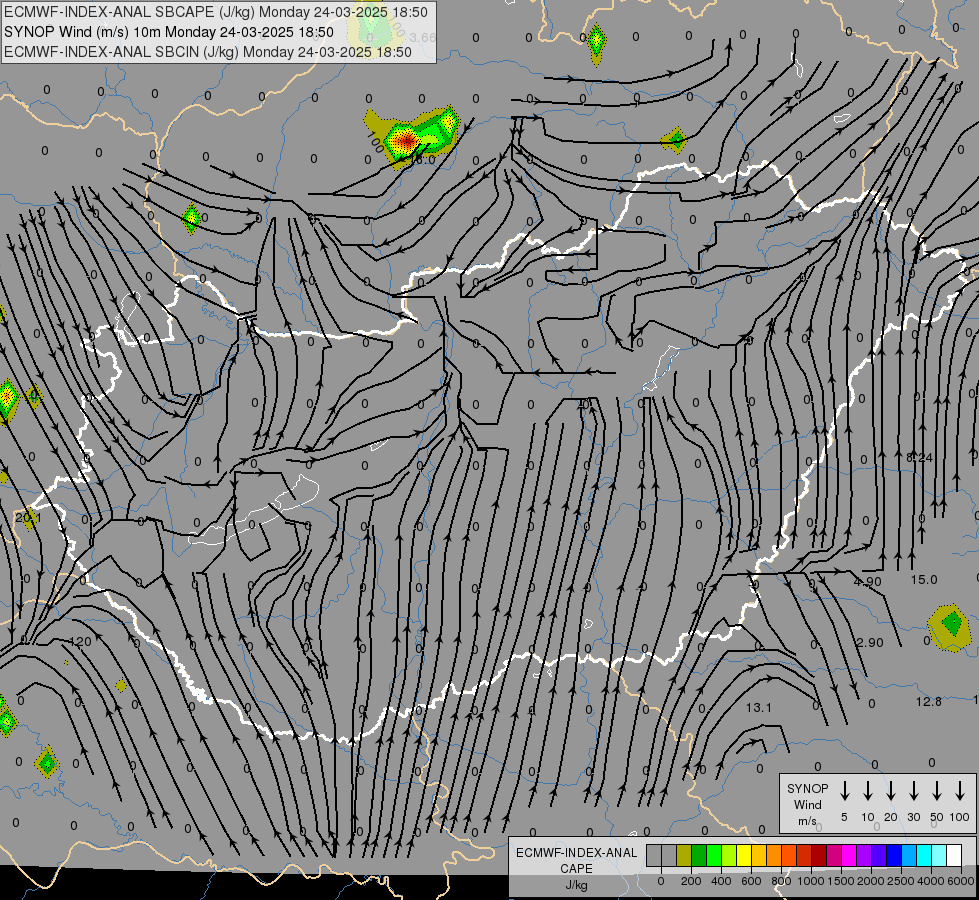The width and height of the screenshot is (979, 900).
Task: Select the cyan swatch before 4000
Action: pos(924,855)
